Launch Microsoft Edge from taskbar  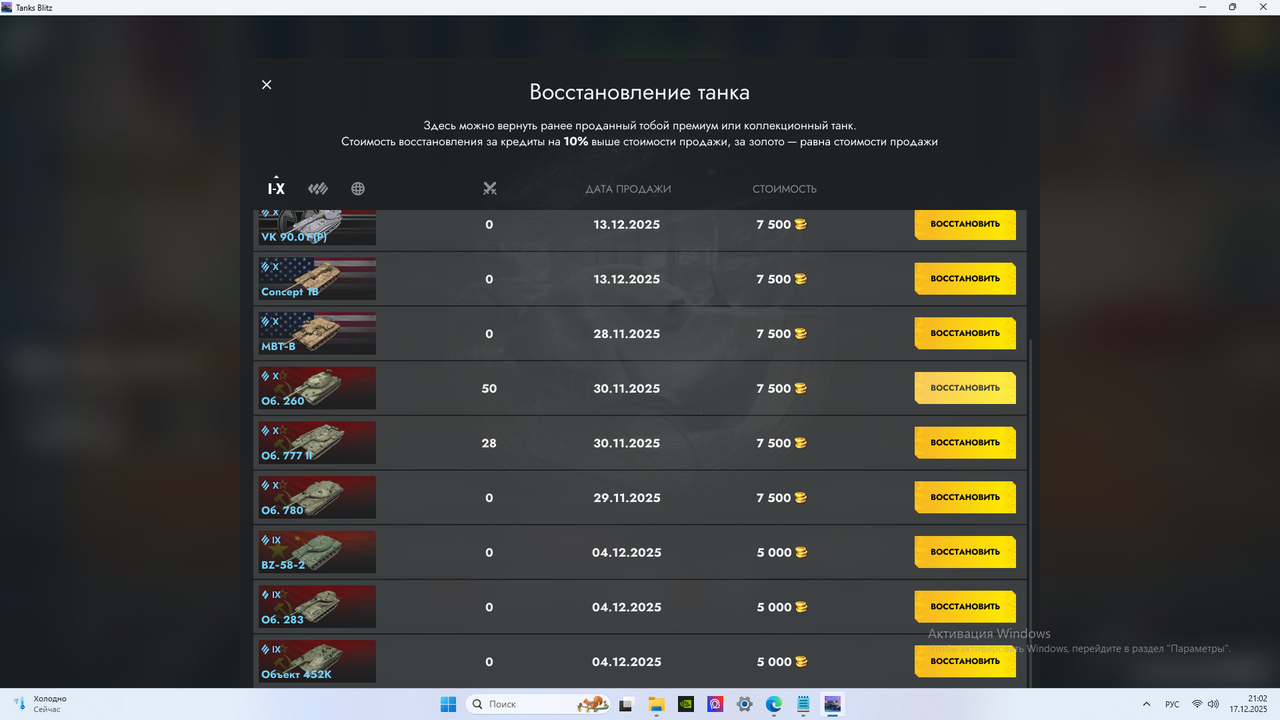coord(773,704)
